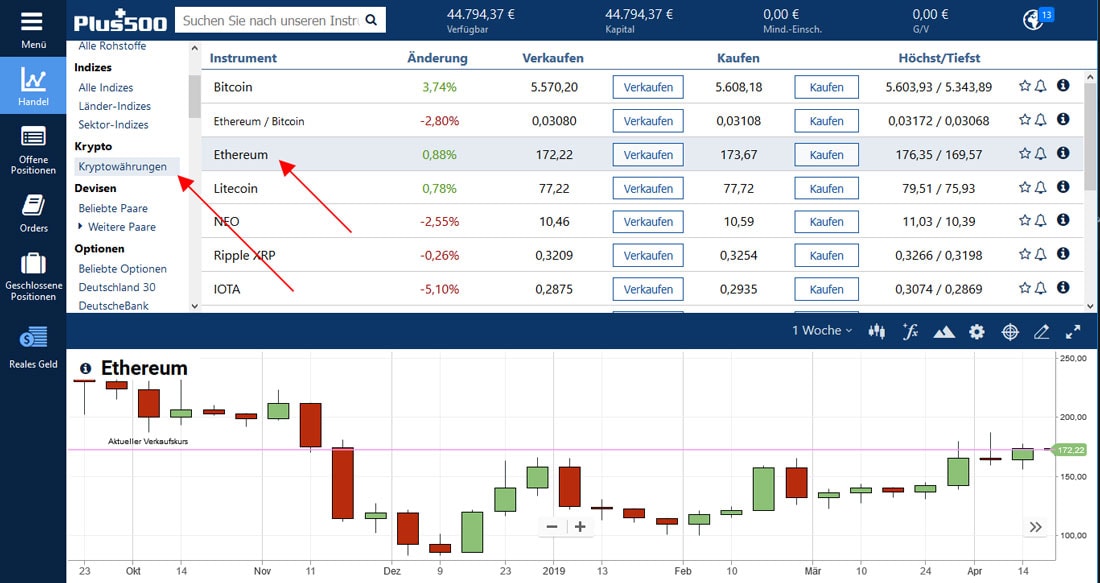This screenshot has height=583, width=1100.
Task: Click the instrument search field
Action: point(270,19)
